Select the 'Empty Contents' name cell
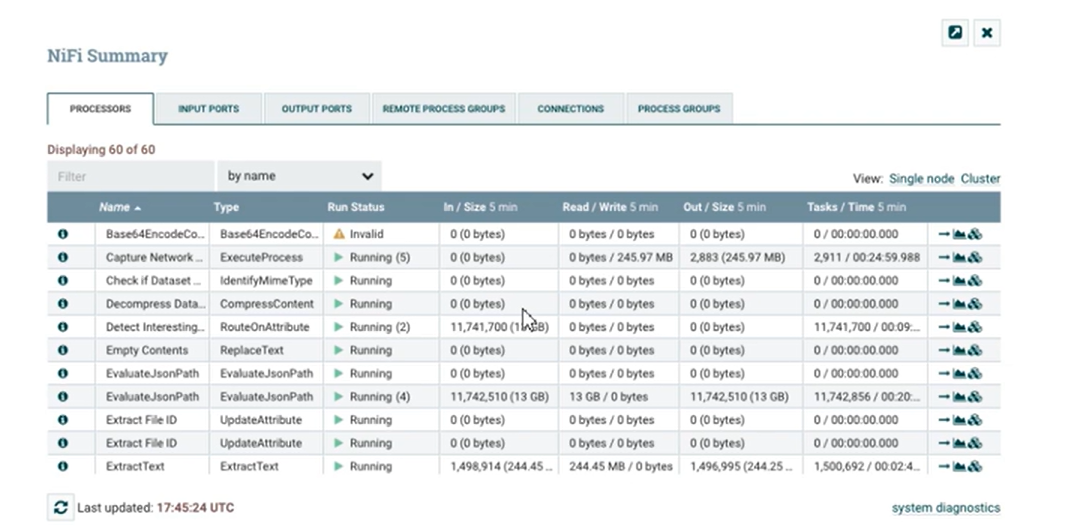Screen dimensions: 1083x532 [152, 350]
